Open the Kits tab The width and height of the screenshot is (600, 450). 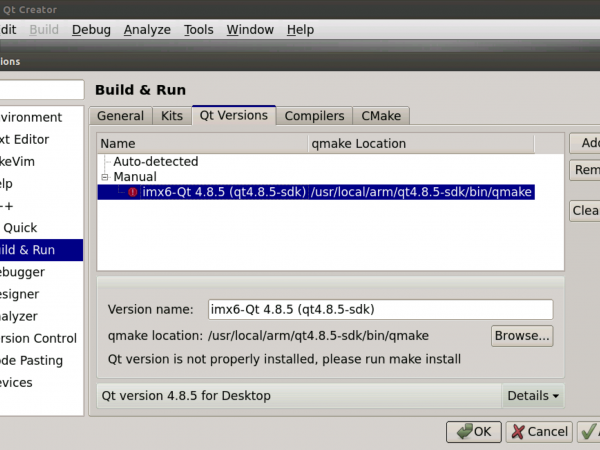click(172, 116)
